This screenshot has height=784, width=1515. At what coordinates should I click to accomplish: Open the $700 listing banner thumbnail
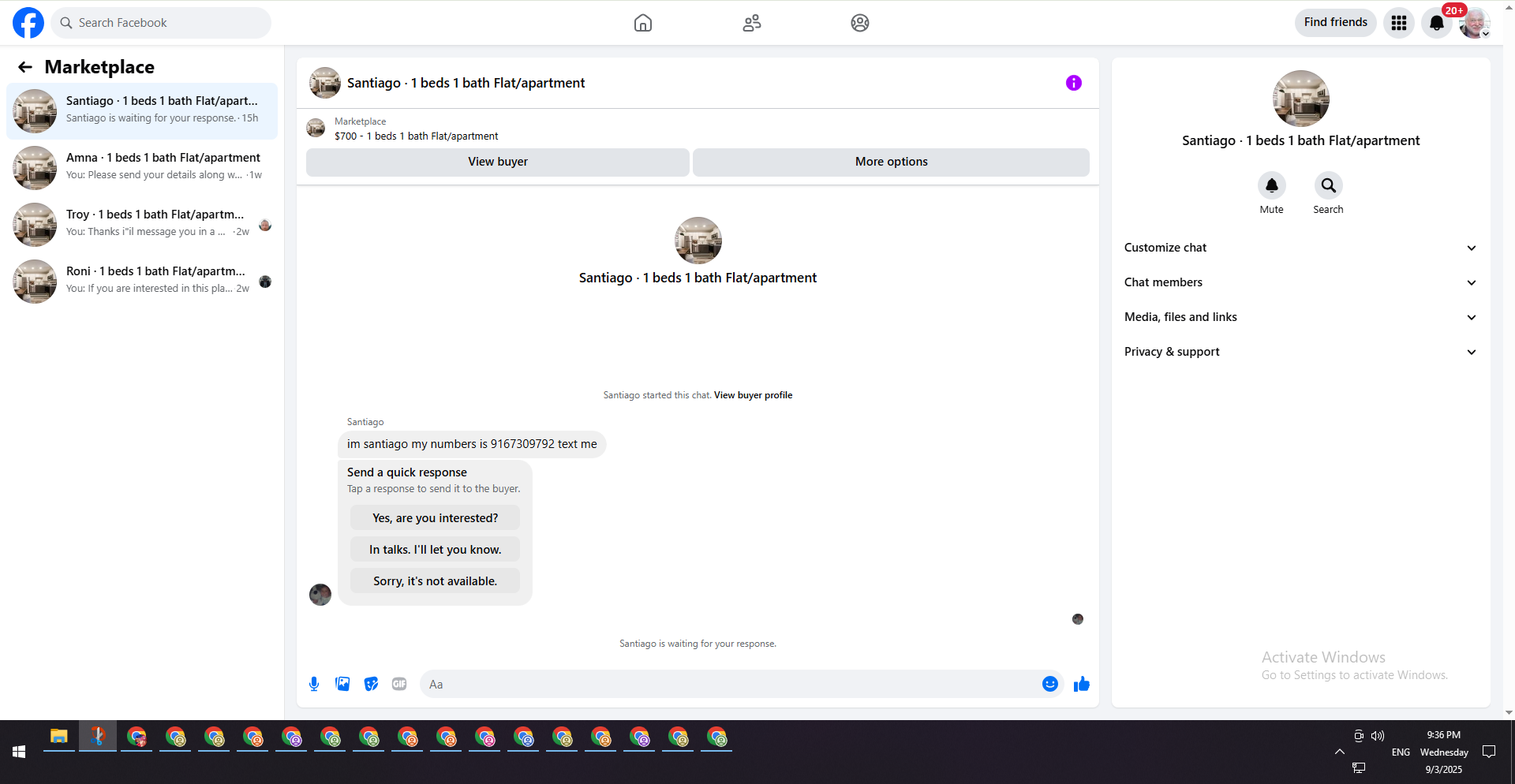(x=316, y=129)
